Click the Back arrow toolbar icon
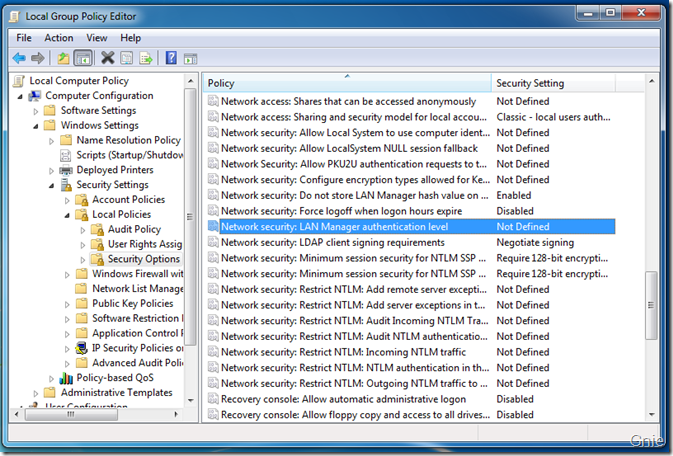The height and width of the screenshot is (456, 673). coord(19,58)
